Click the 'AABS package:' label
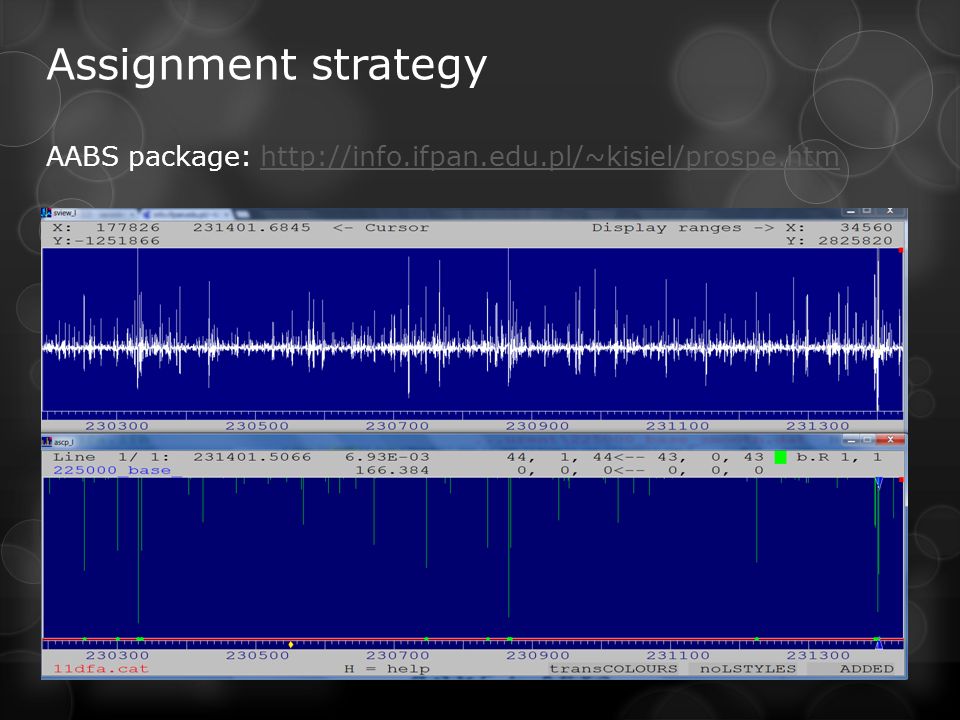Screen dimensions: 960x720 coord(148,157)
